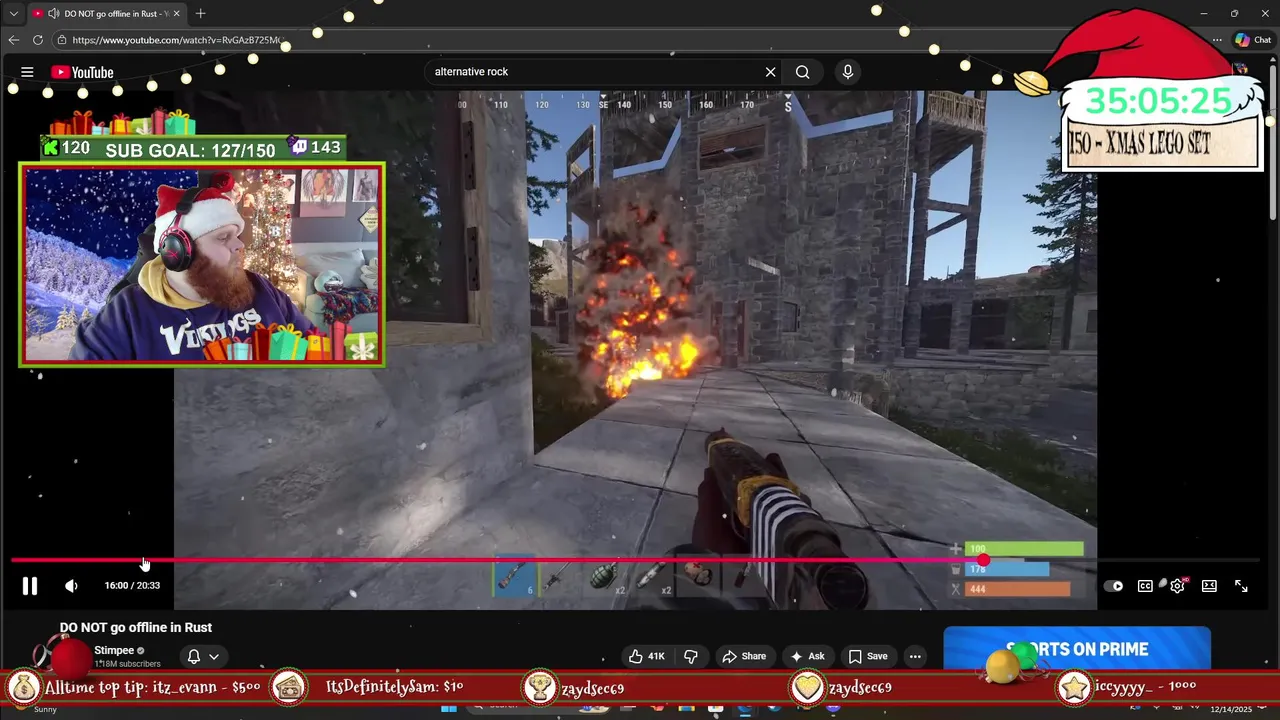Go to YouTube home via logo
1280x720 pixels.
pos(82,72)
